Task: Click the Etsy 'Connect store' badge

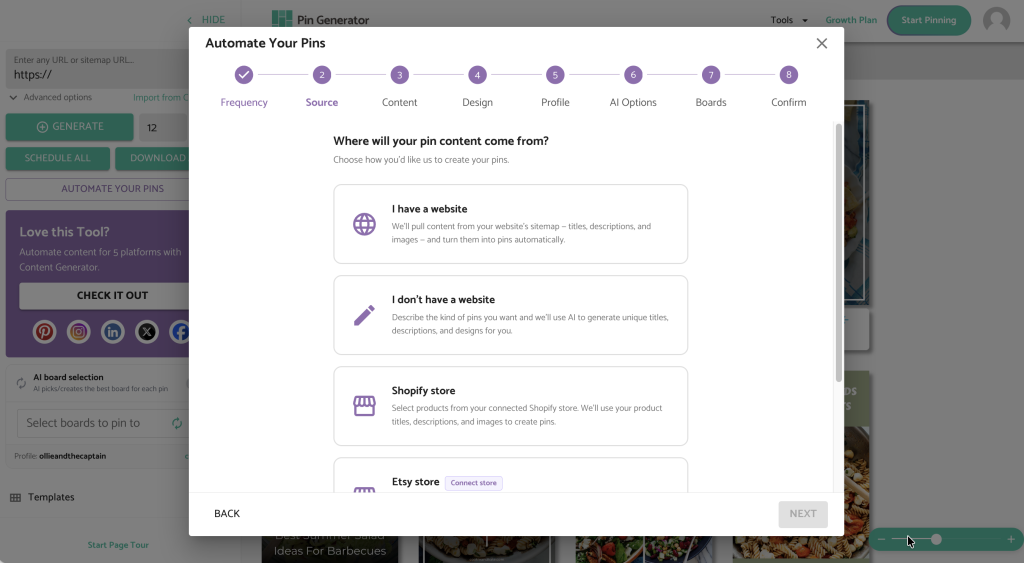Action: click(473, 483)
